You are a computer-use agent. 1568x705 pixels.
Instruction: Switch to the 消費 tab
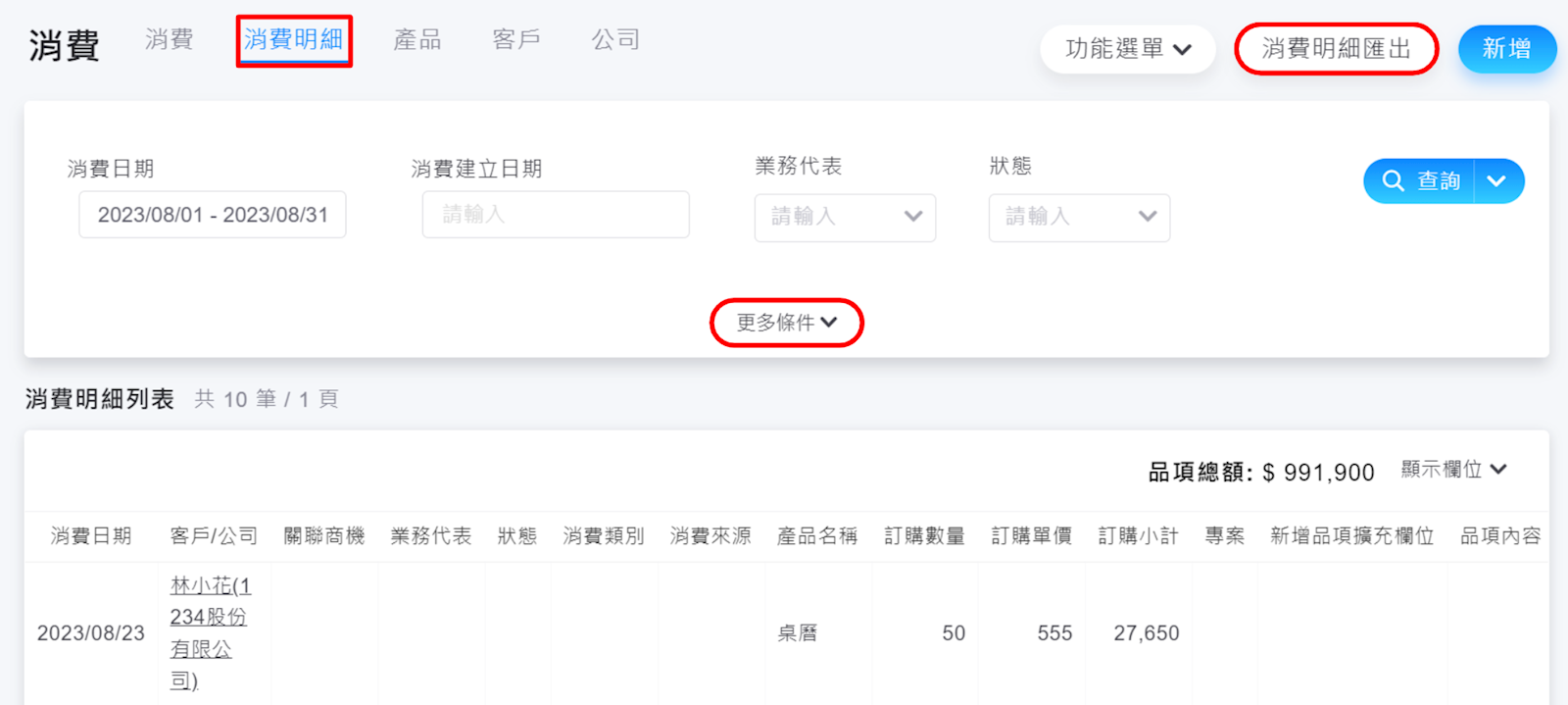click(x=169, y=40)
